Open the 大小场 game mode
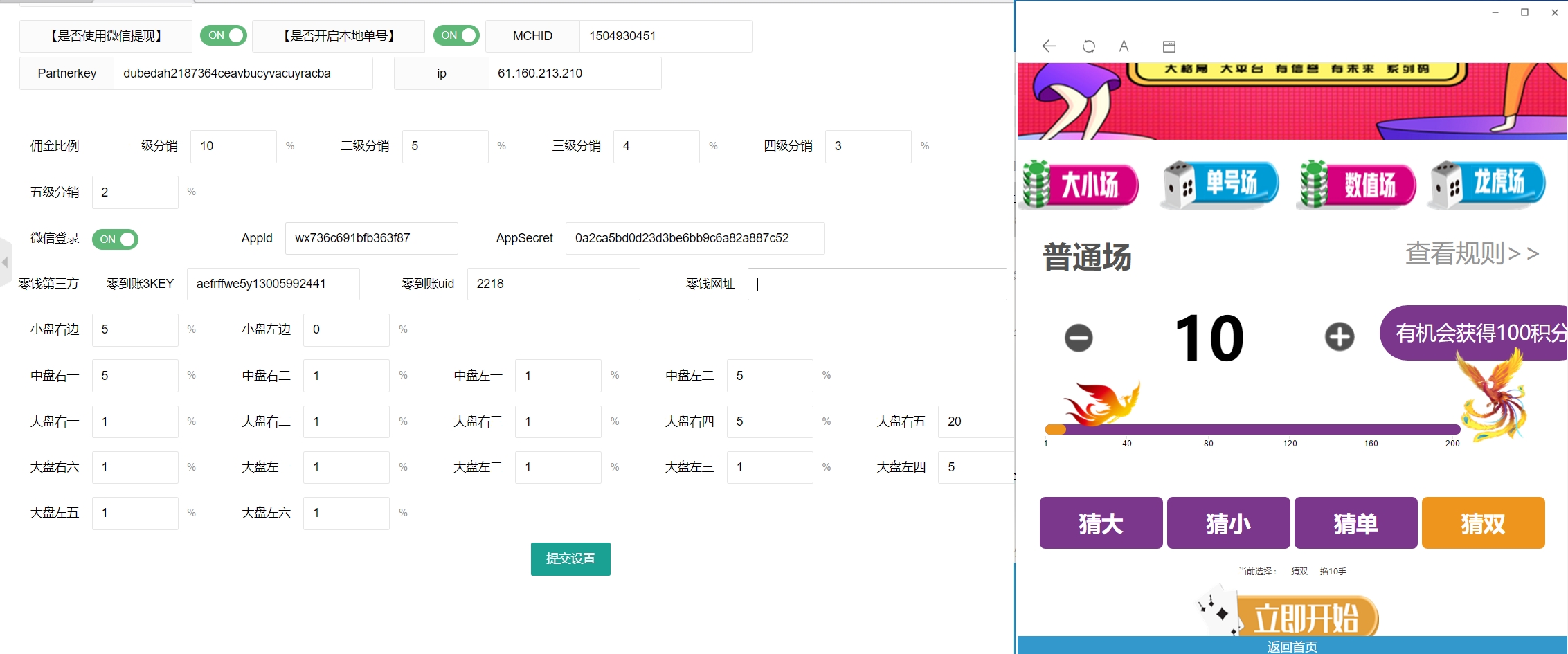The width and height of the screenshot is (1568, 654). pyautogui.click(x=1081, y=185)
